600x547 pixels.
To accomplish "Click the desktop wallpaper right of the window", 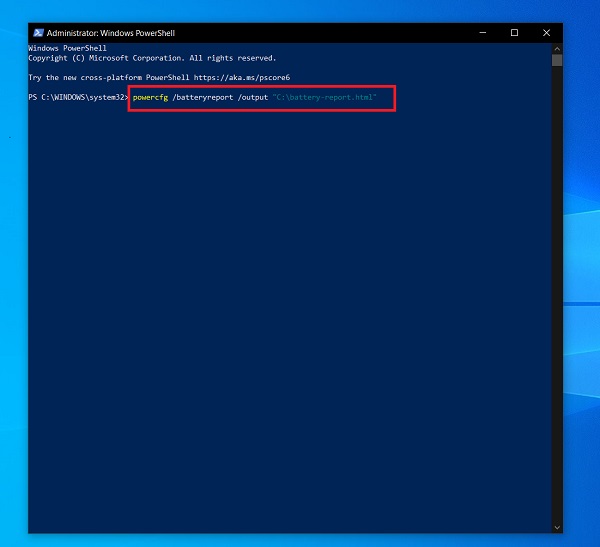I will (x=582, y=300).
